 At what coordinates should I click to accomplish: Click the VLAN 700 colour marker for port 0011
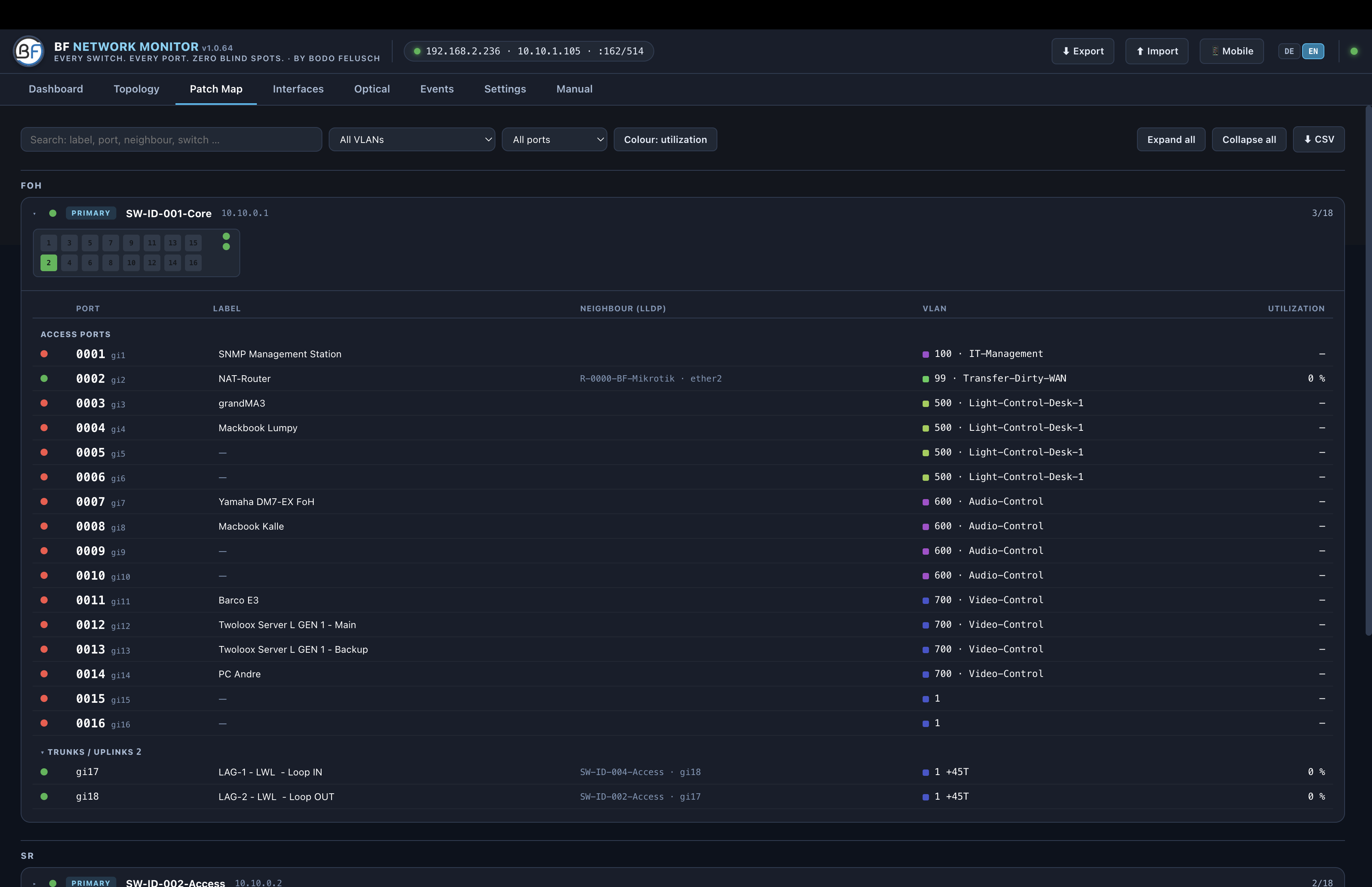pyautogui.click(x=926, y=601)
